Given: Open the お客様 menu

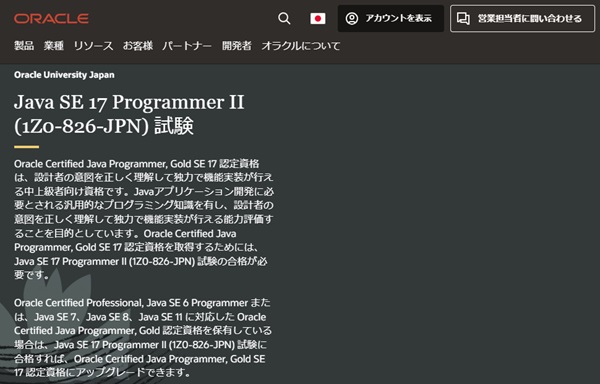Looking at the screenshot, I should [138, 46].
